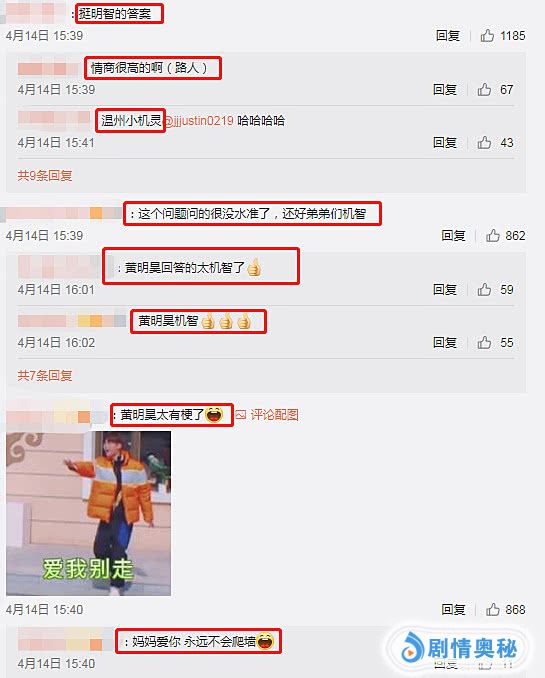Like the reply with 55 likes

484,342
